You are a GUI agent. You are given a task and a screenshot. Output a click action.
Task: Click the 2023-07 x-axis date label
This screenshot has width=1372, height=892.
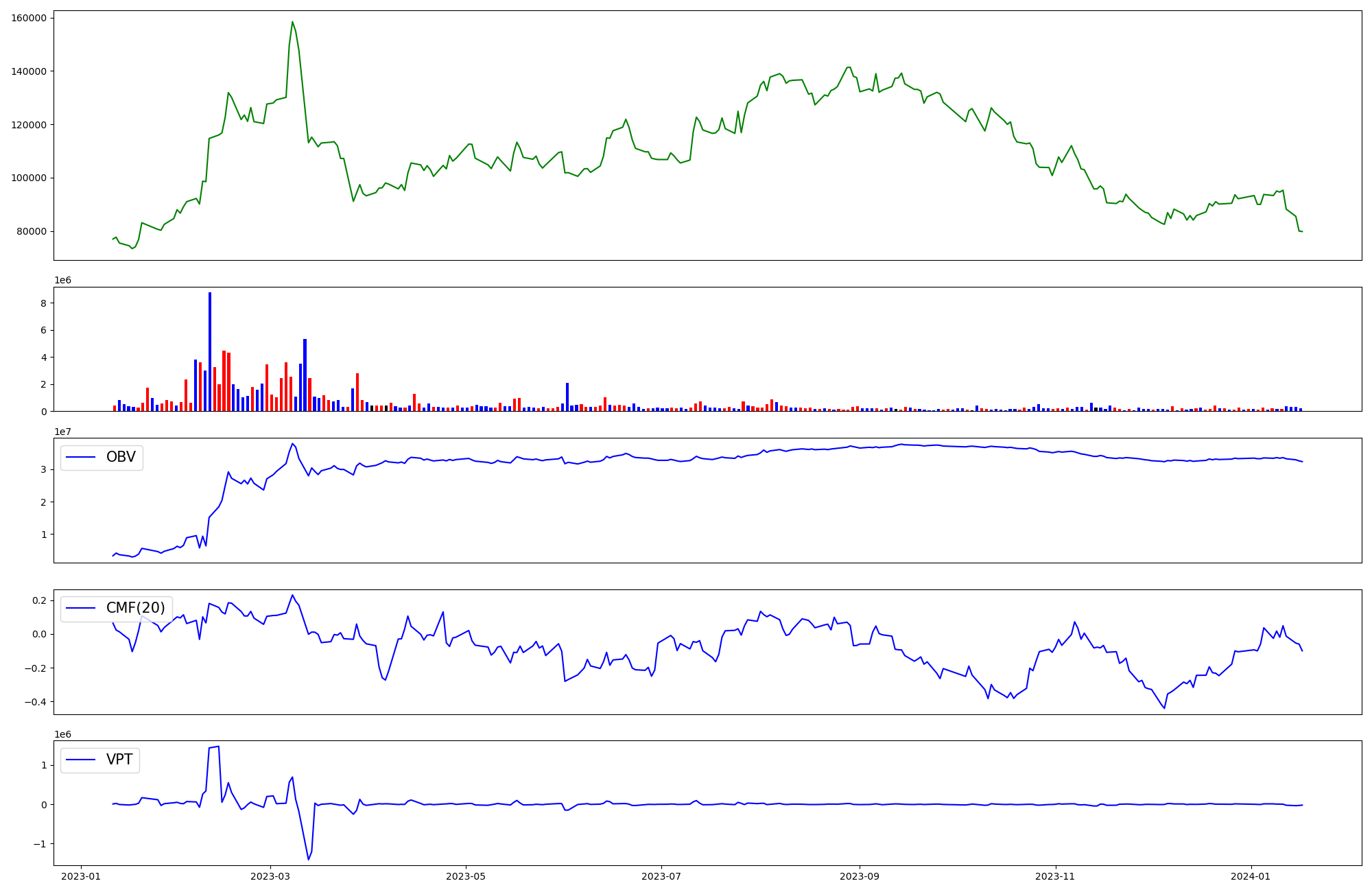coord(661,876)
